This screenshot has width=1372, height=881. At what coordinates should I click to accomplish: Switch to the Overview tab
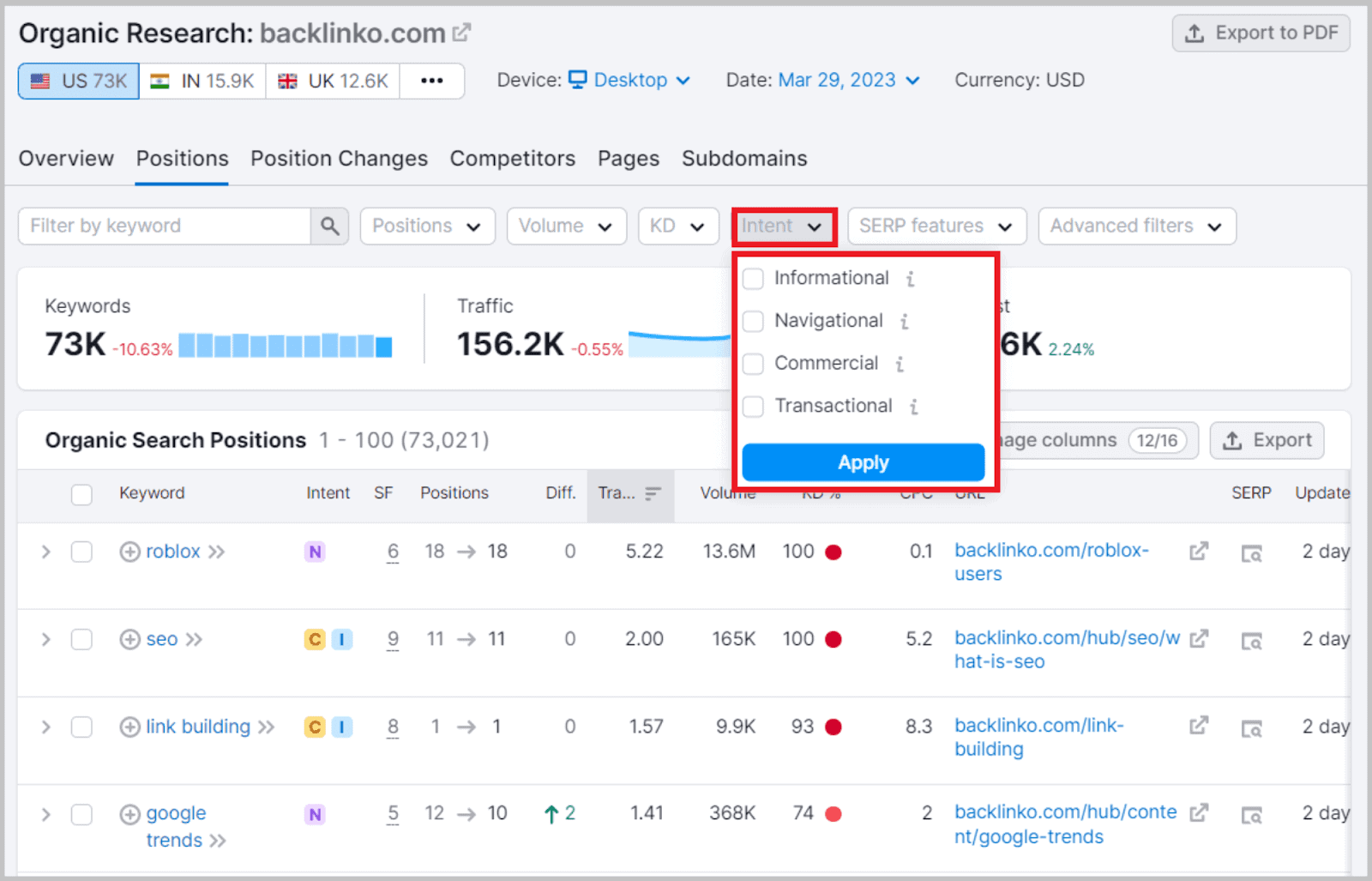click(66, 159)
